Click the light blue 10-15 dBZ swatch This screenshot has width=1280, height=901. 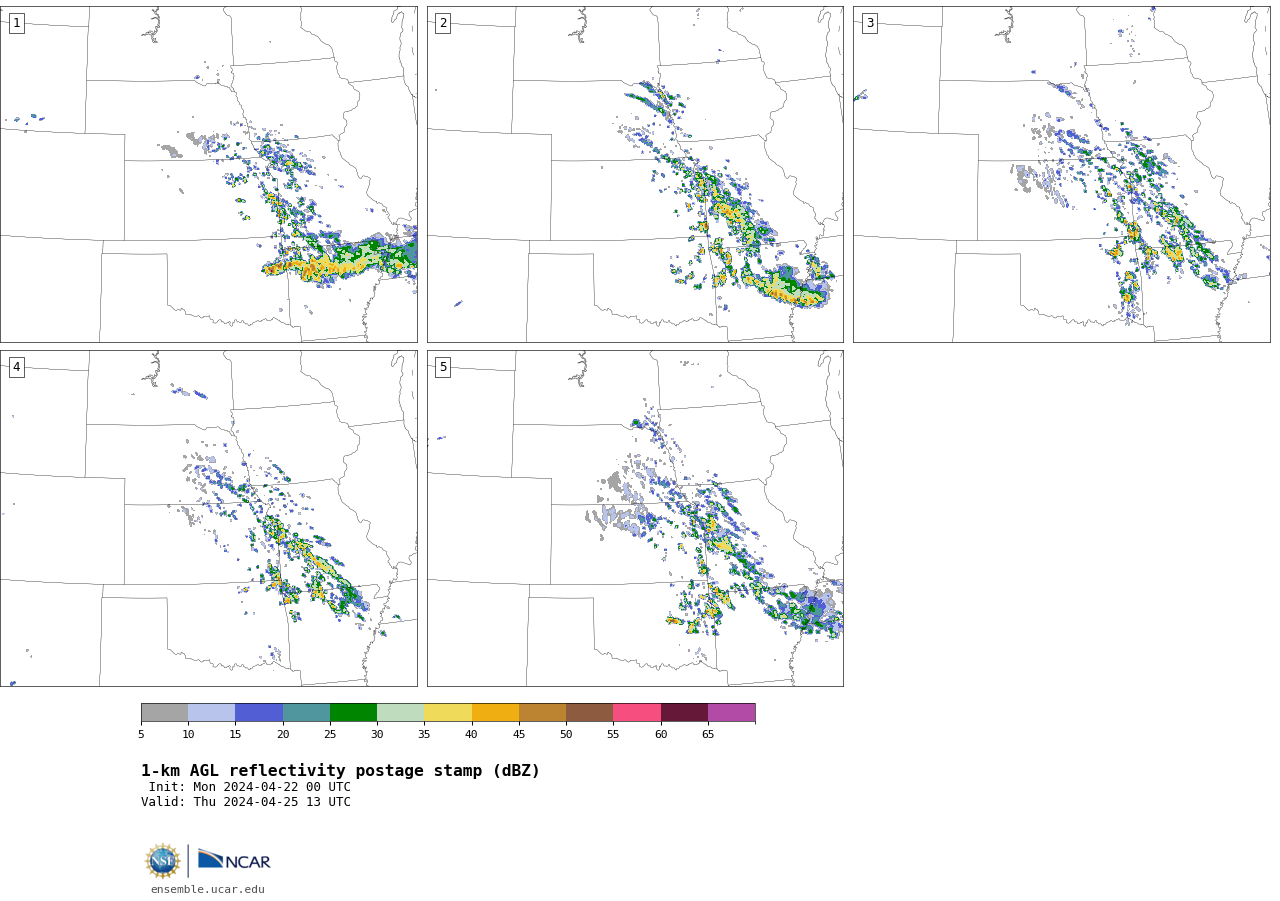[211, 712]
